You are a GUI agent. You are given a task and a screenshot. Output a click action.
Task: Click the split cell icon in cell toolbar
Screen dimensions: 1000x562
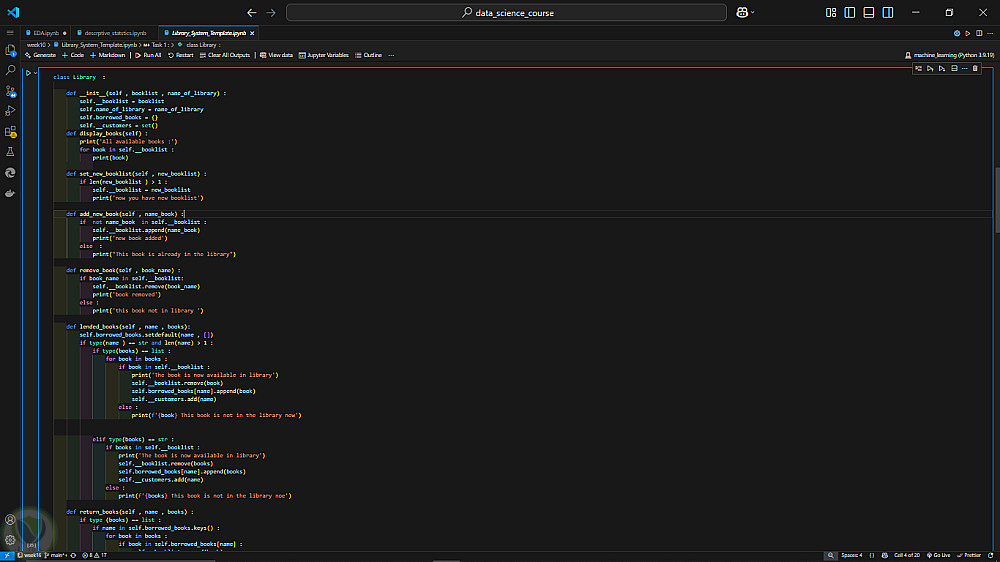click(x=954, y=68)
